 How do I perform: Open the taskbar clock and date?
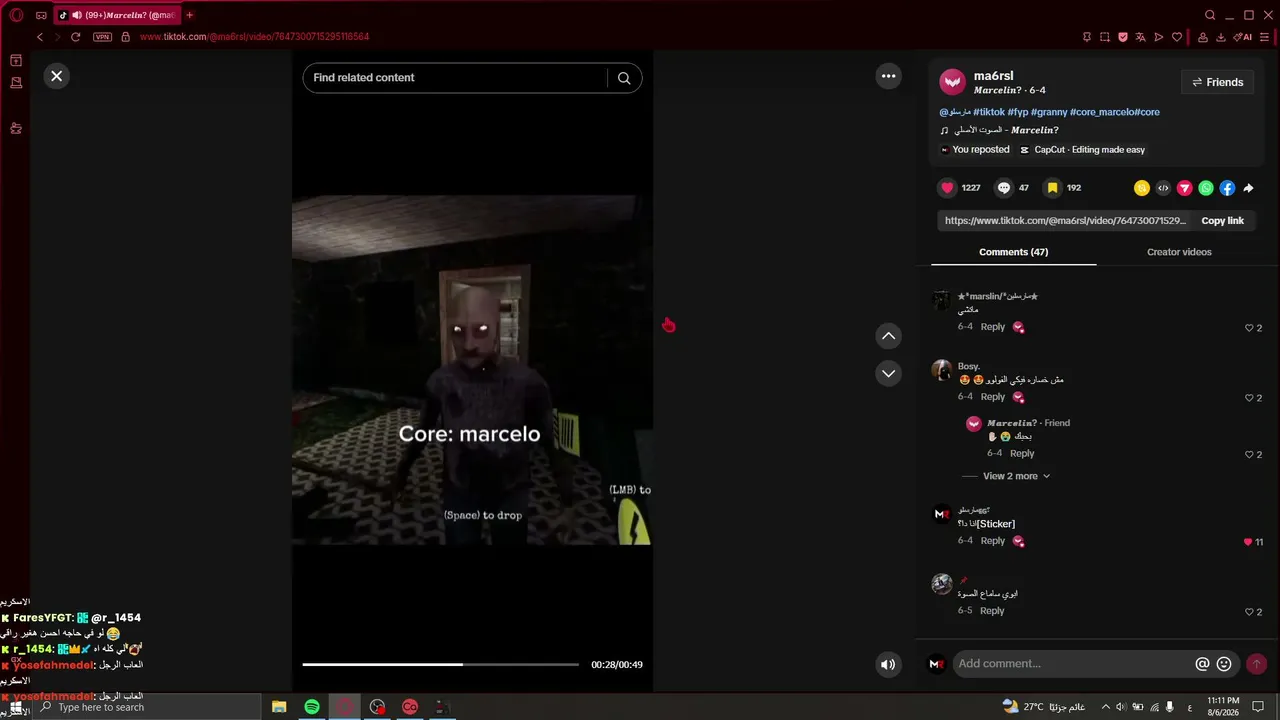coord(1223,707)
